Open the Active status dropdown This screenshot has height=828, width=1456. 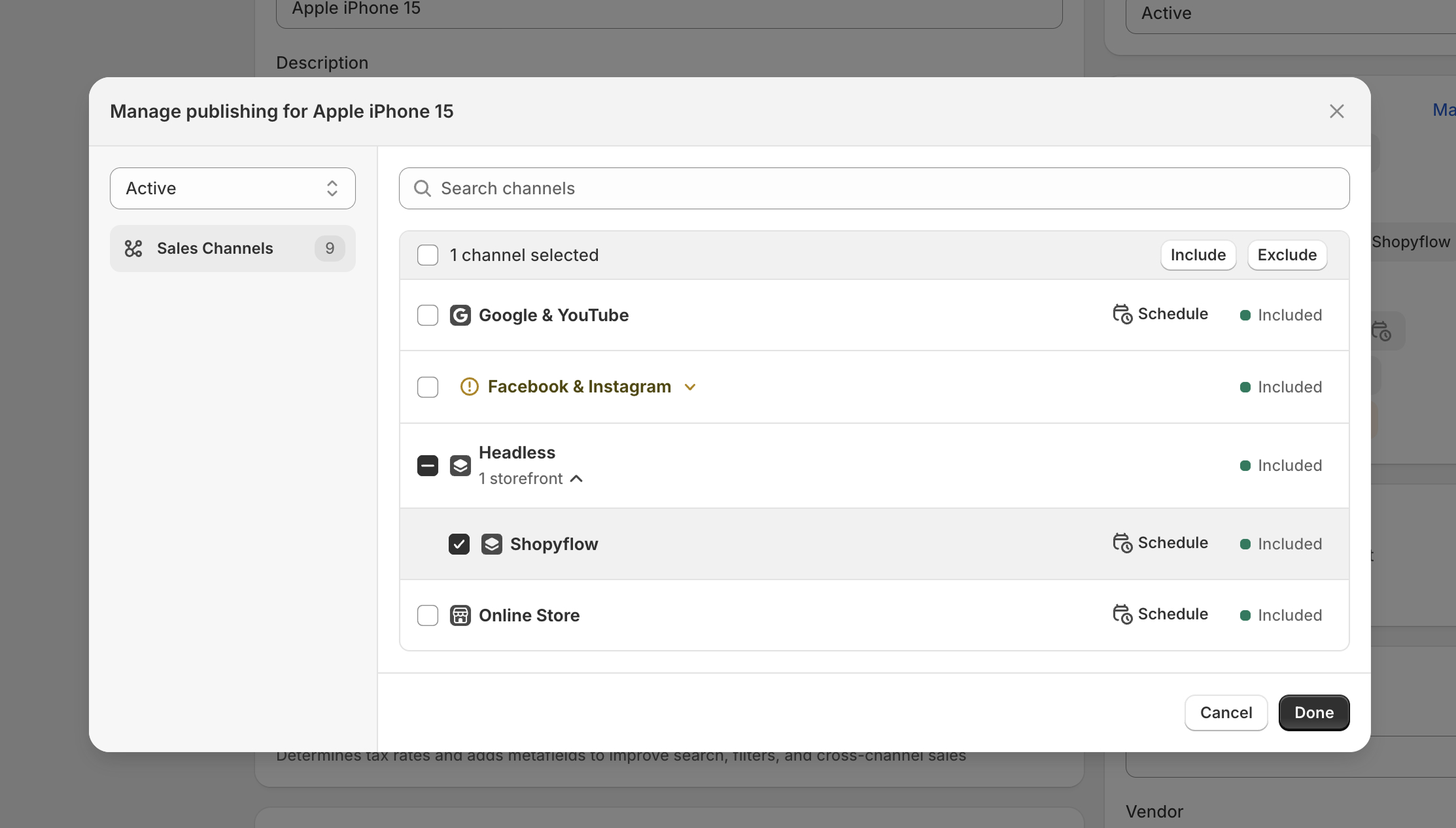click(233, 188)
